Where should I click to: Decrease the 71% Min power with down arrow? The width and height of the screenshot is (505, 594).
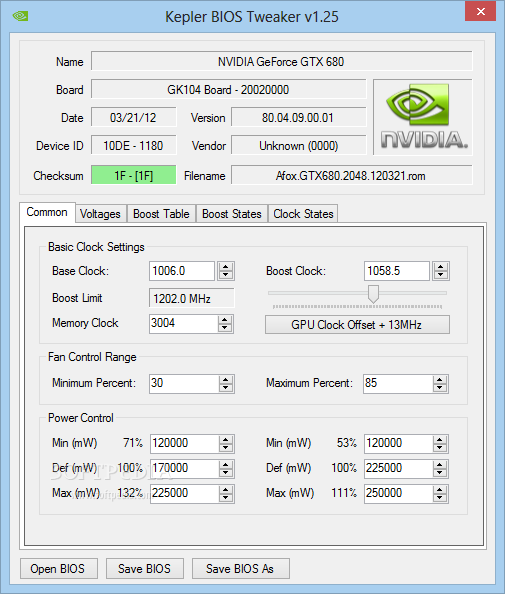[226, 448]
